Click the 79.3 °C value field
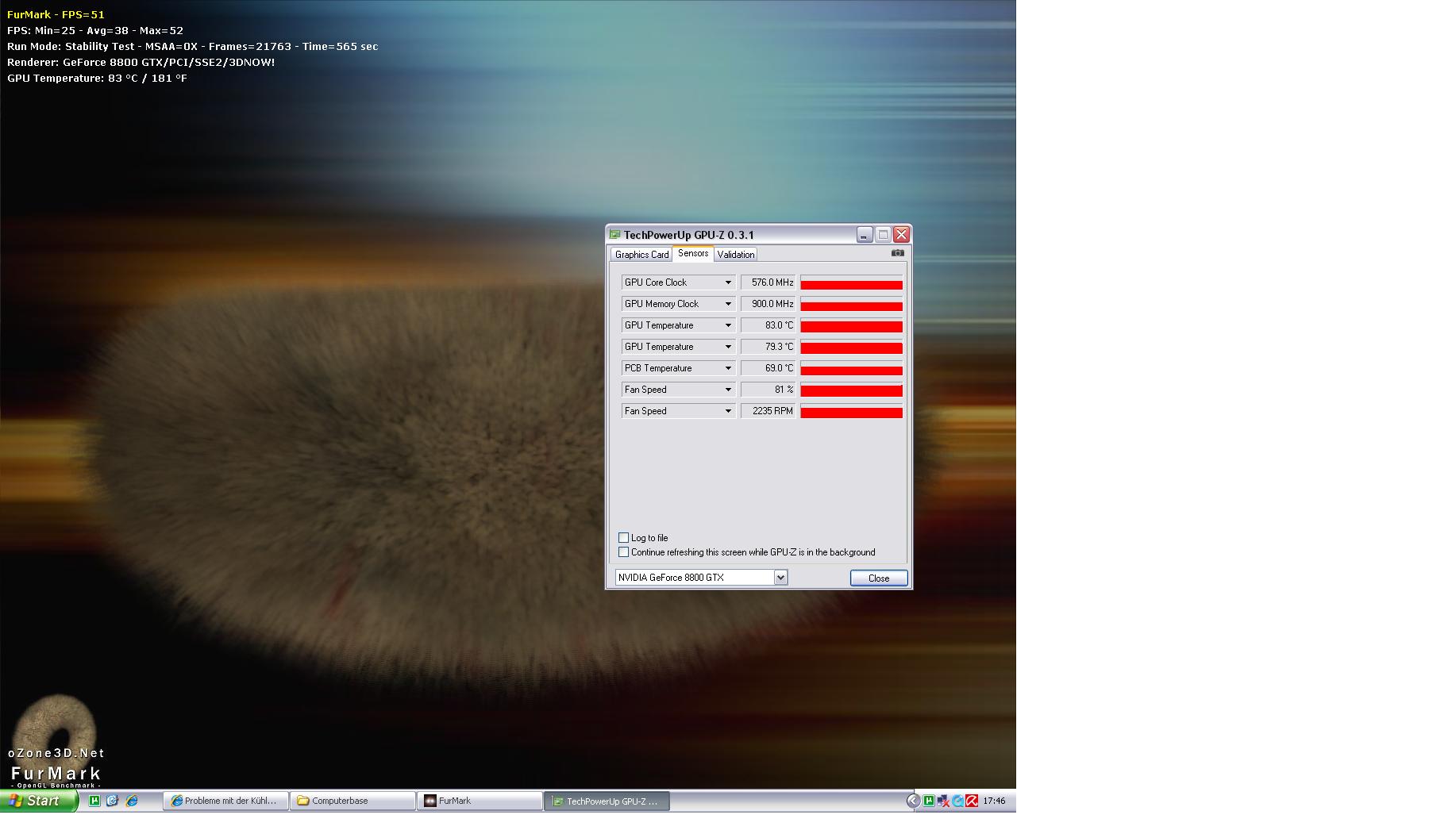 click(768, 347)
